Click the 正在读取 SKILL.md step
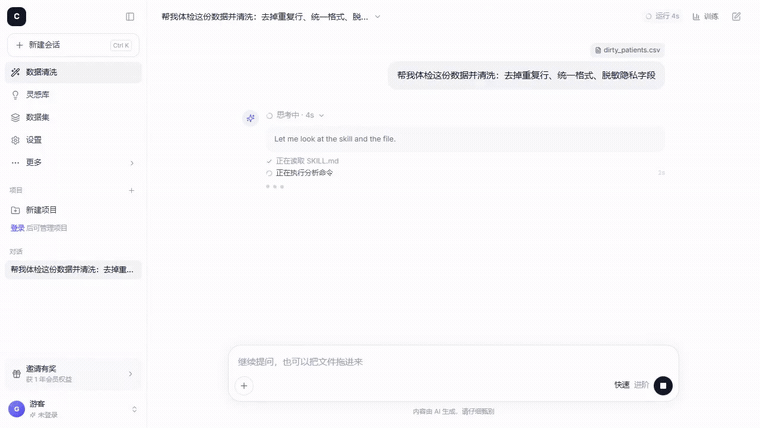The image size is (760, 428). pyautogui.click(x=307, y=161)
